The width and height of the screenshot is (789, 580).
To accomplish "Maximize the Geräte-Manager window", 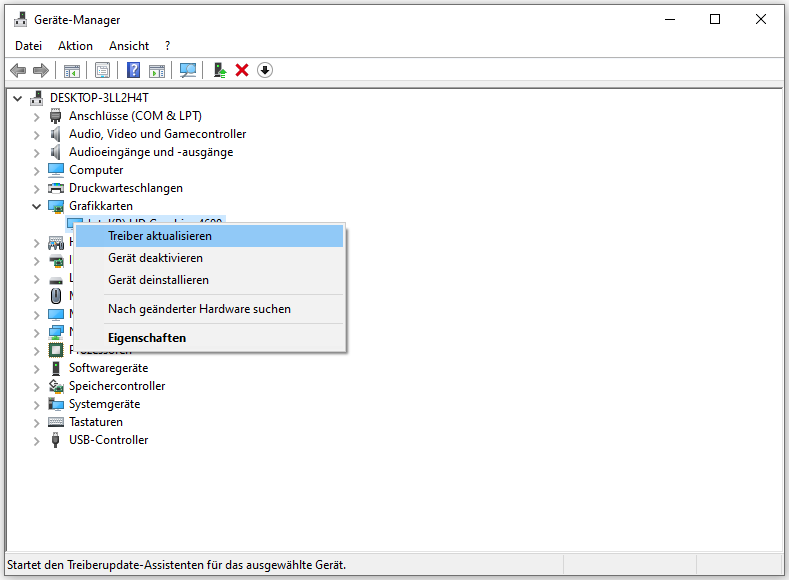I will click(x=715, y=20).
